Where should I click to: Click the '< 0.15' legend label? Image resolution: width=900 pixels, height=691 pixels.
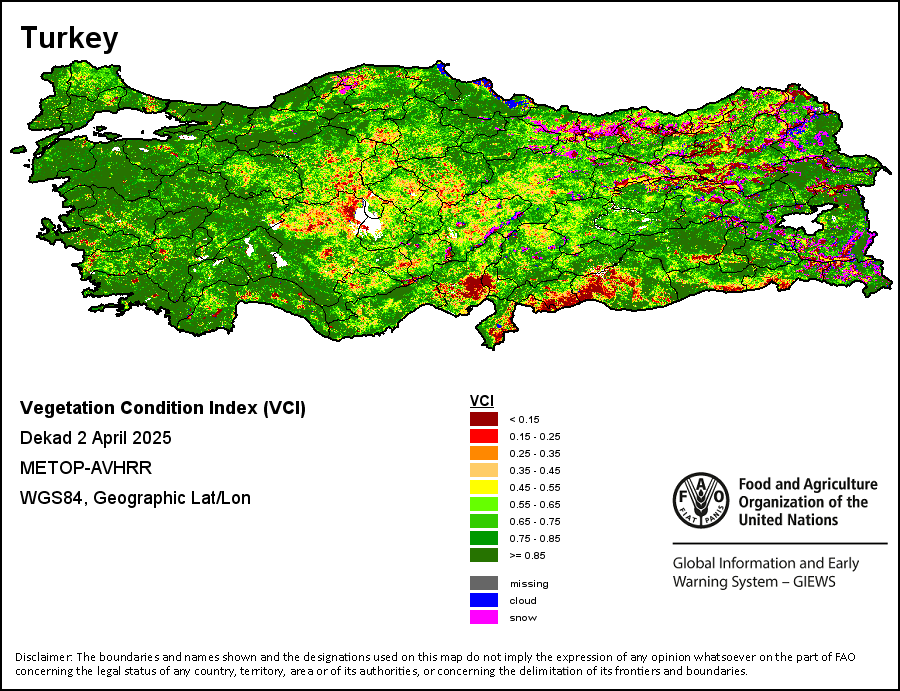click(x=525, y=420)
